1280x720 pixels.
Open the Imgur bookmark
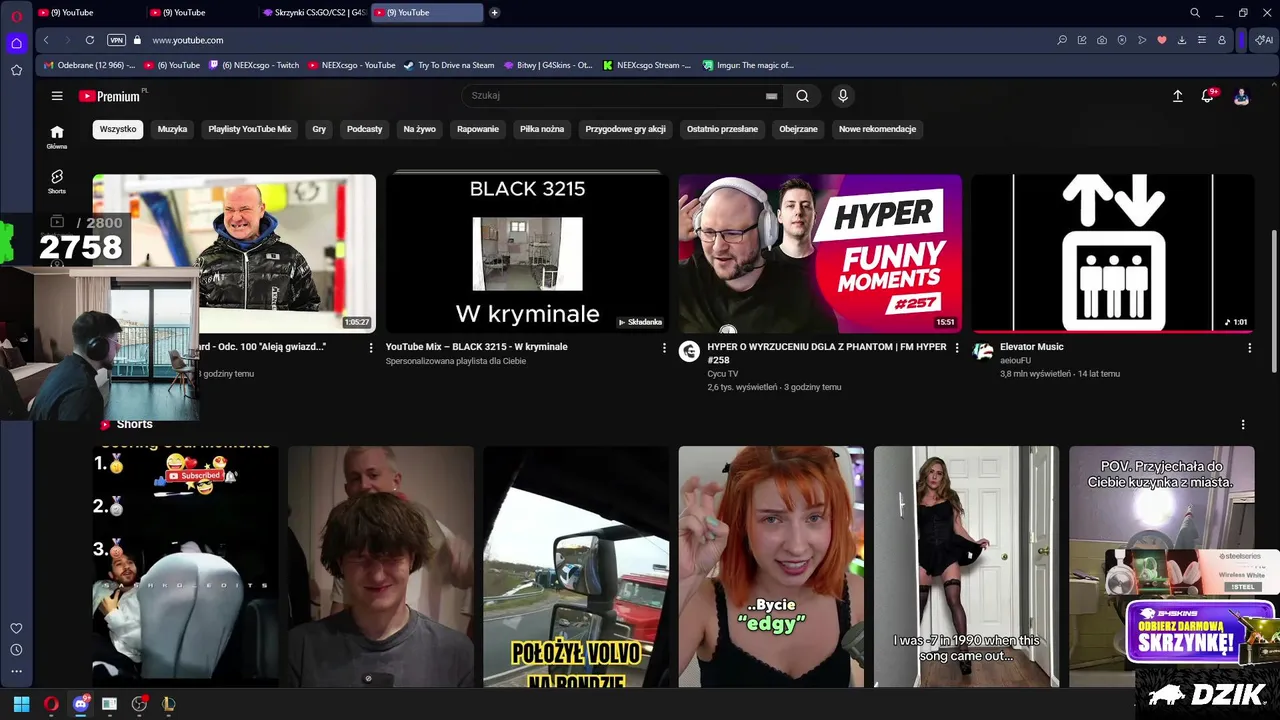748,65
